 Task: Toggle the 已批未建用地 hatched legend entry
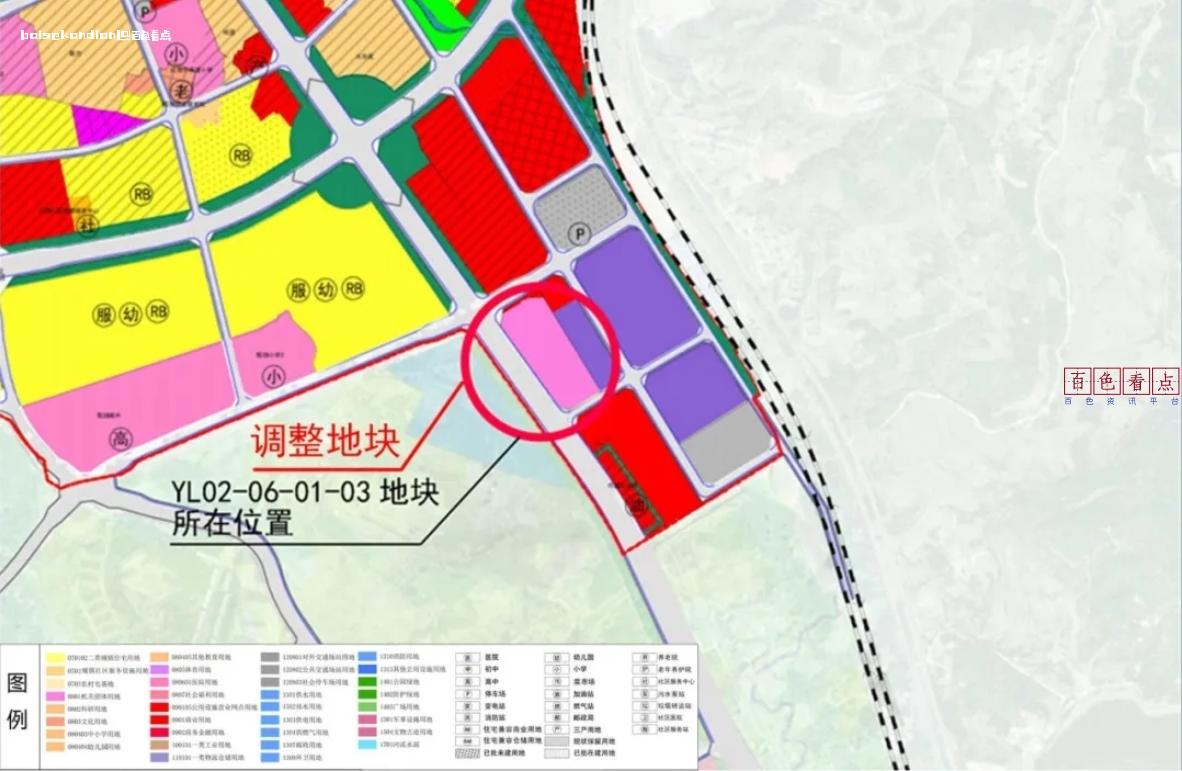[466, 752]
